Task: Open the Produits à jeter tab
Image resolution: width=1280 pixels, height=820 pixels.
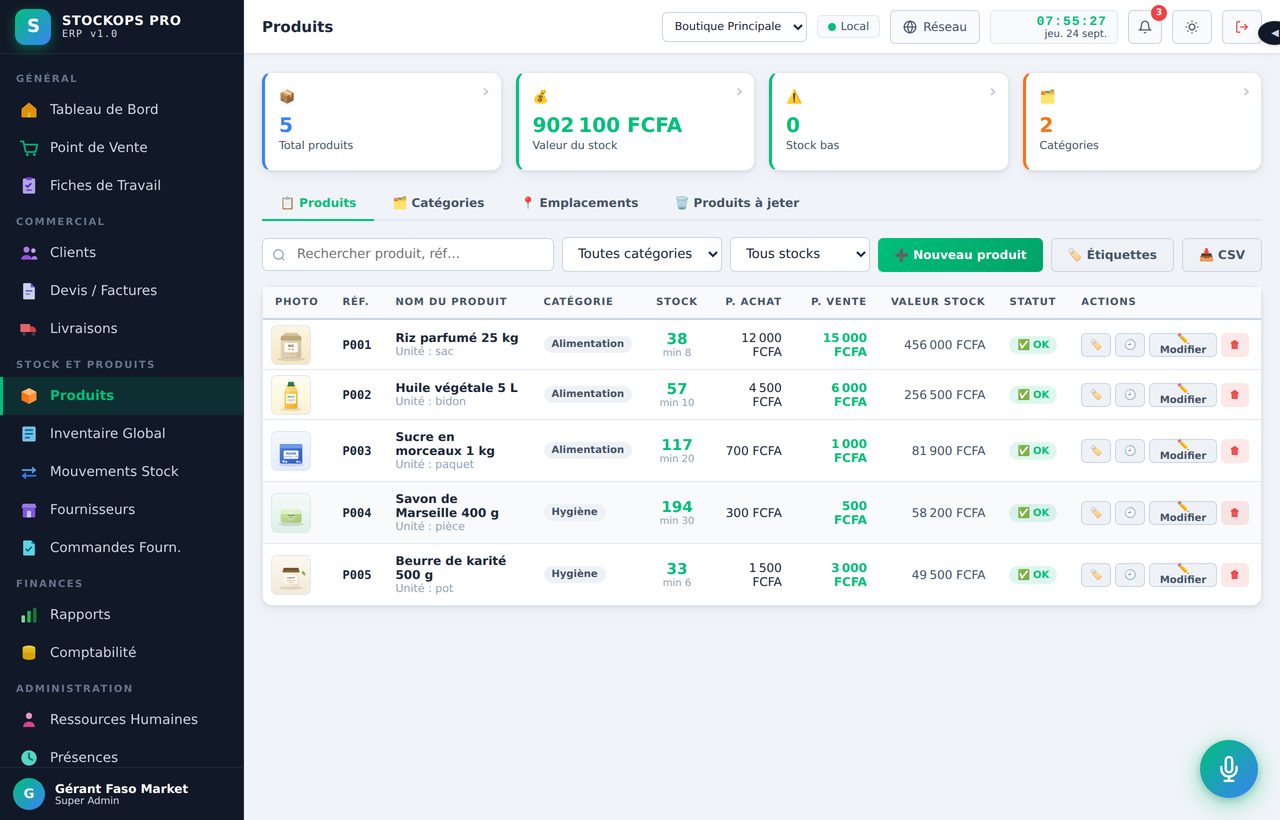Action: pos(737,203)
